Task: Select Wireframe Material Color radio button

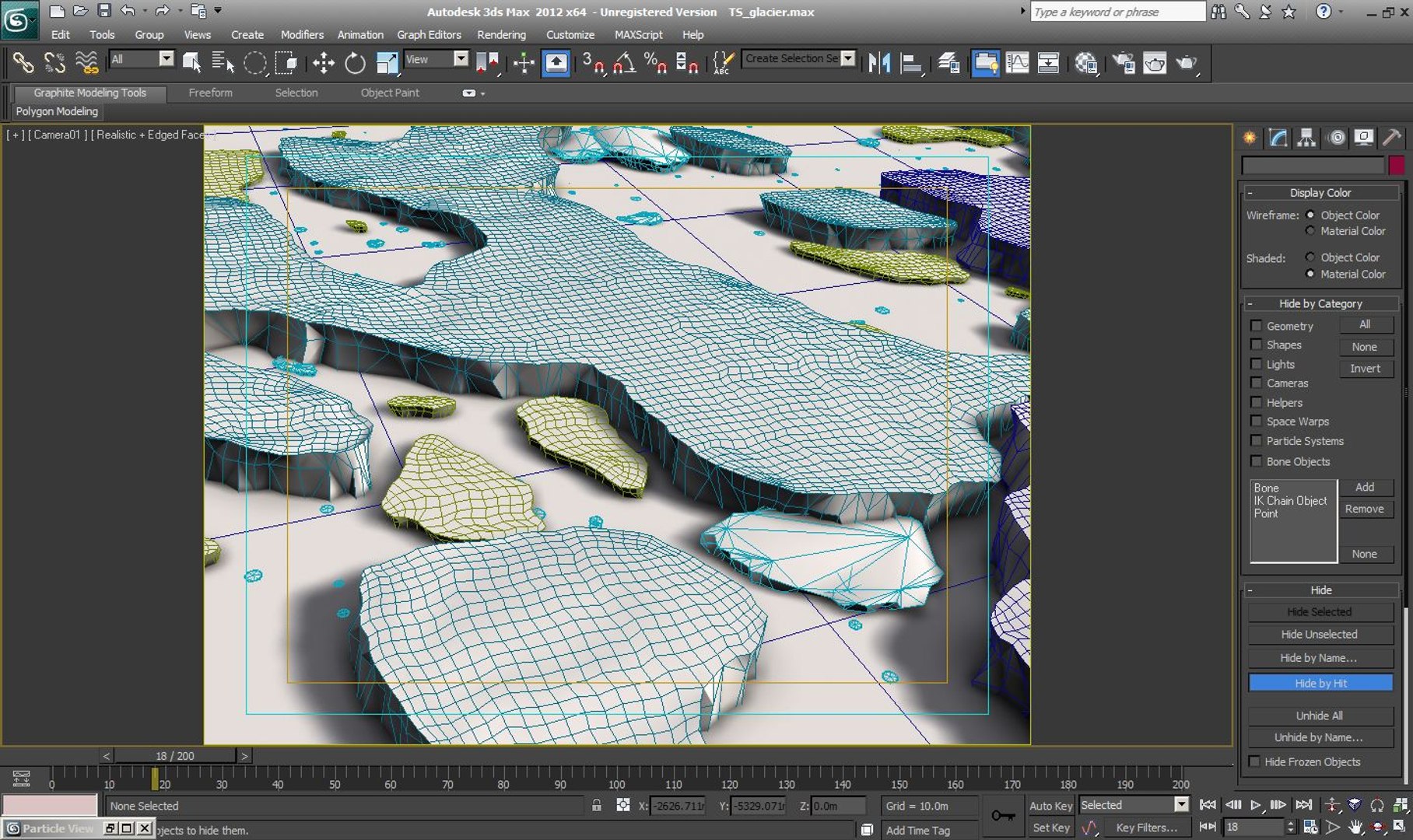Action: point(1310,231)
